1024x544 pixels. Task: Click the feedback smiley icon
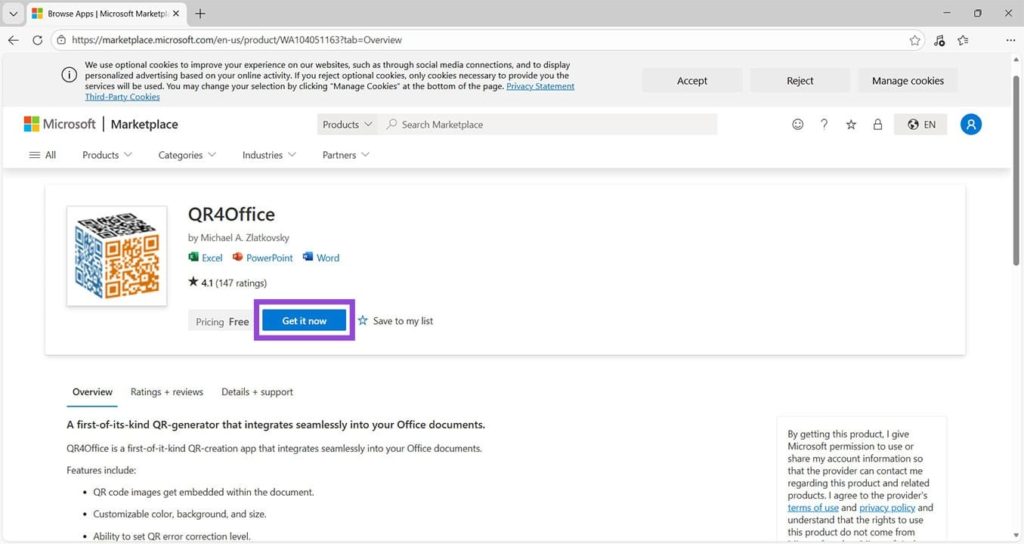click(x=797, y=124)
